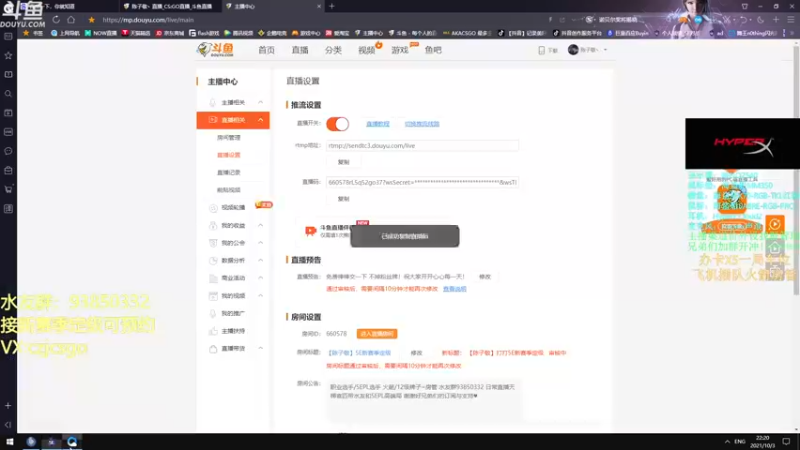Expand the 我的收益 section chevron

(x=260, y=225)
